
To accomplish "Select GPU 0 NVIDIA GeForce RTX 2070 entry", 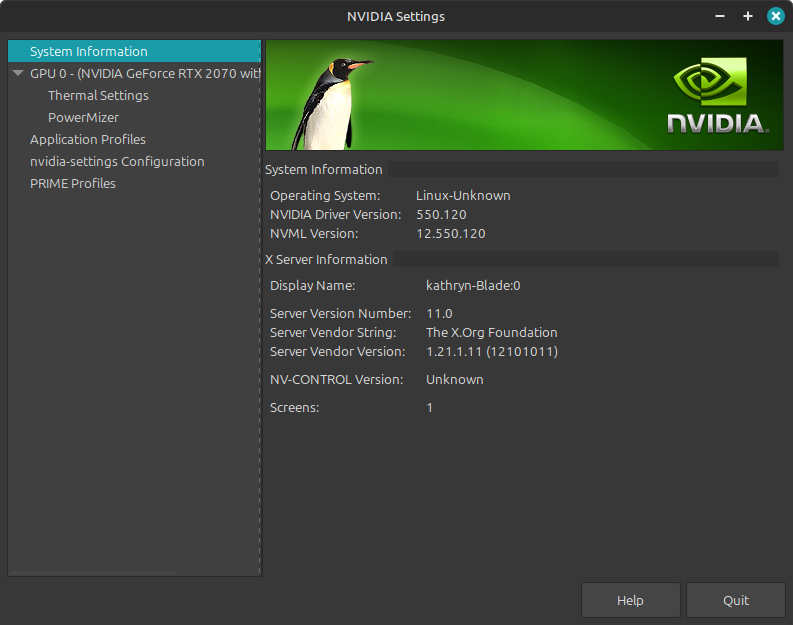I will pos(145,73).
